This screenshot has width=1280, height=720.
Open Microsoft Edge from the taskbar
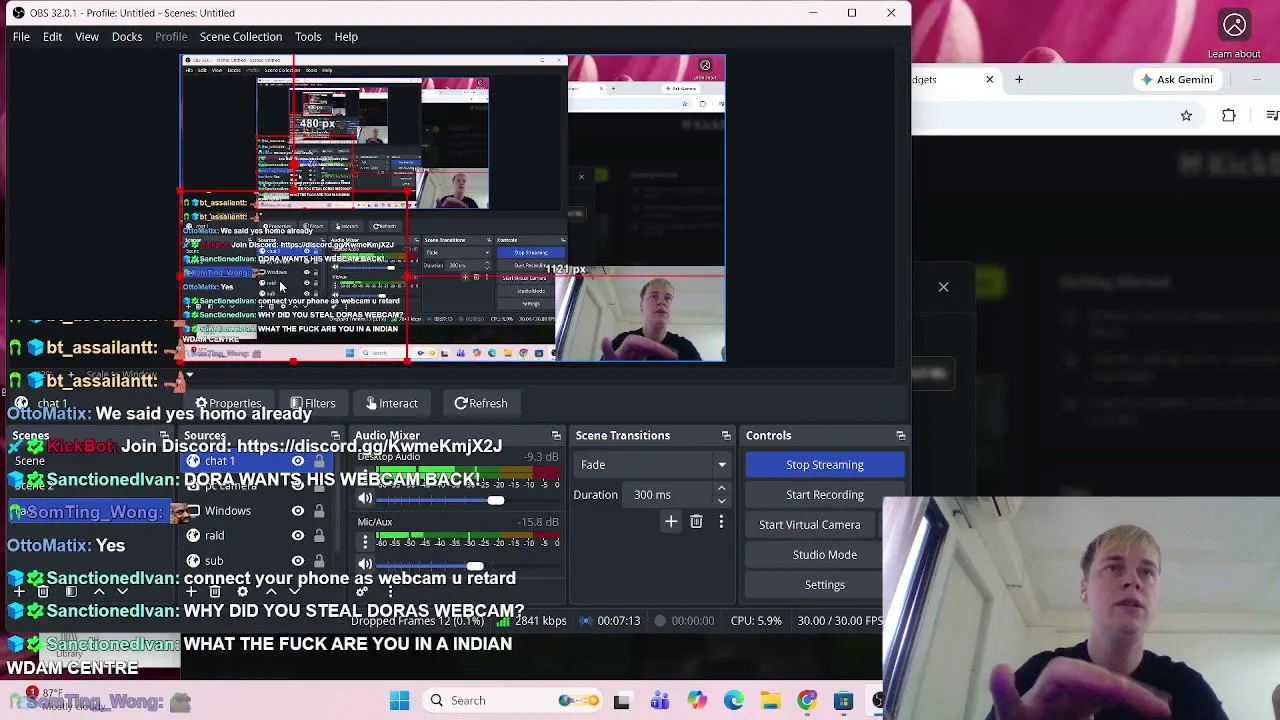point(733,701)
